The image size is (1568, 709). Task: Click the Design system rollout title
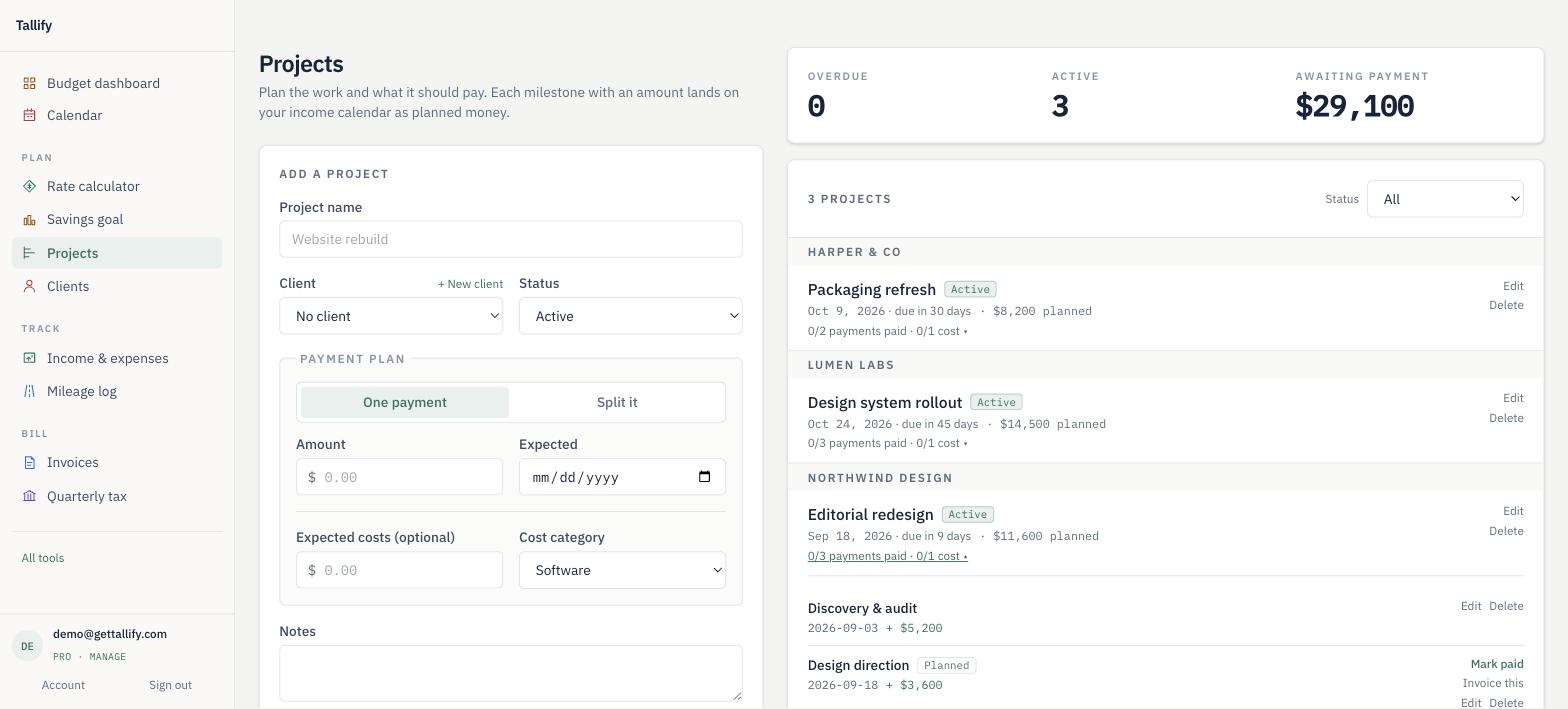click(885, 402)
